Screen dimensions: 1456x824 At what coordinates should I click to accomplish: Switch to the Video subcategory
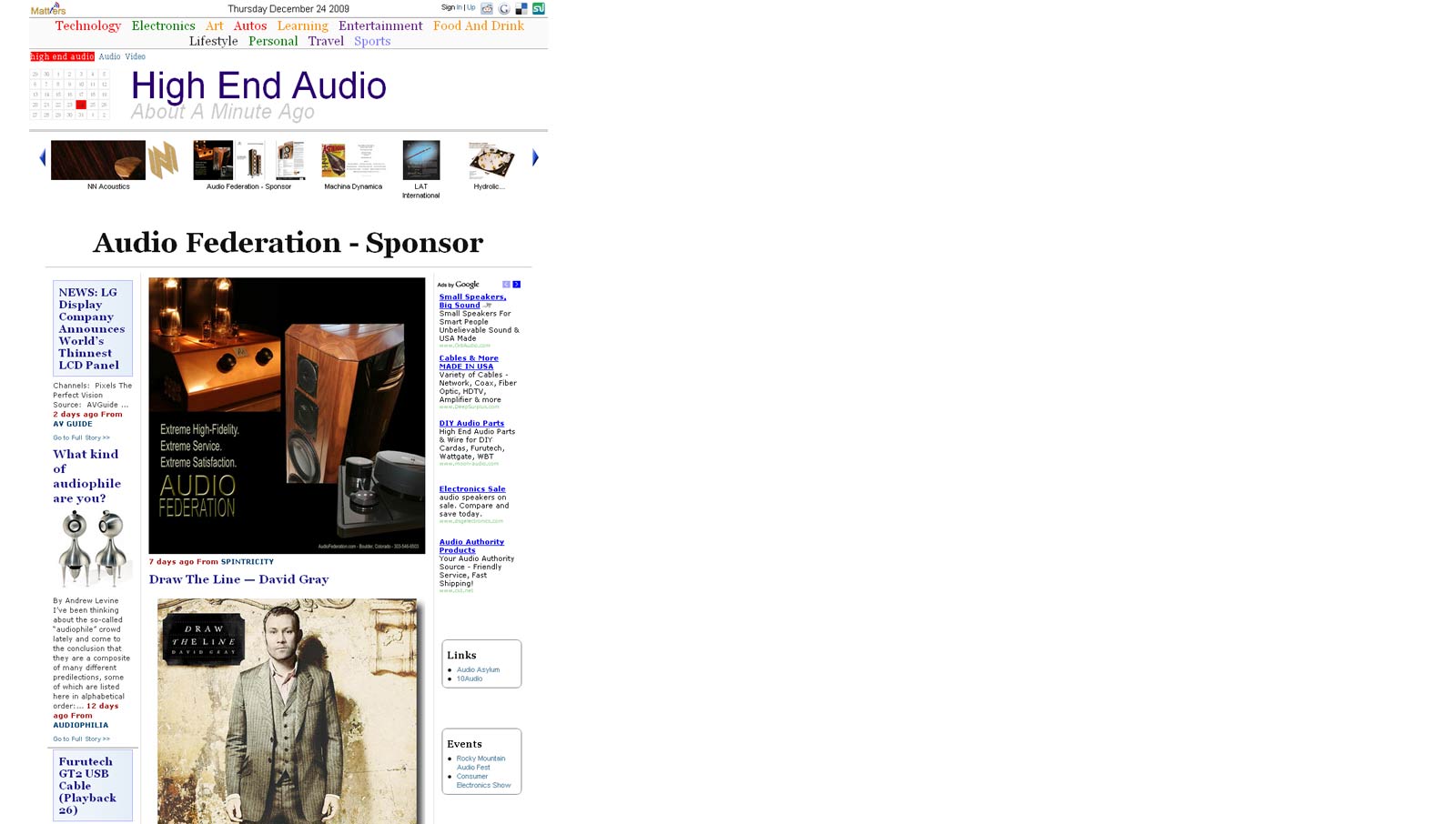[x=135, y=56]
